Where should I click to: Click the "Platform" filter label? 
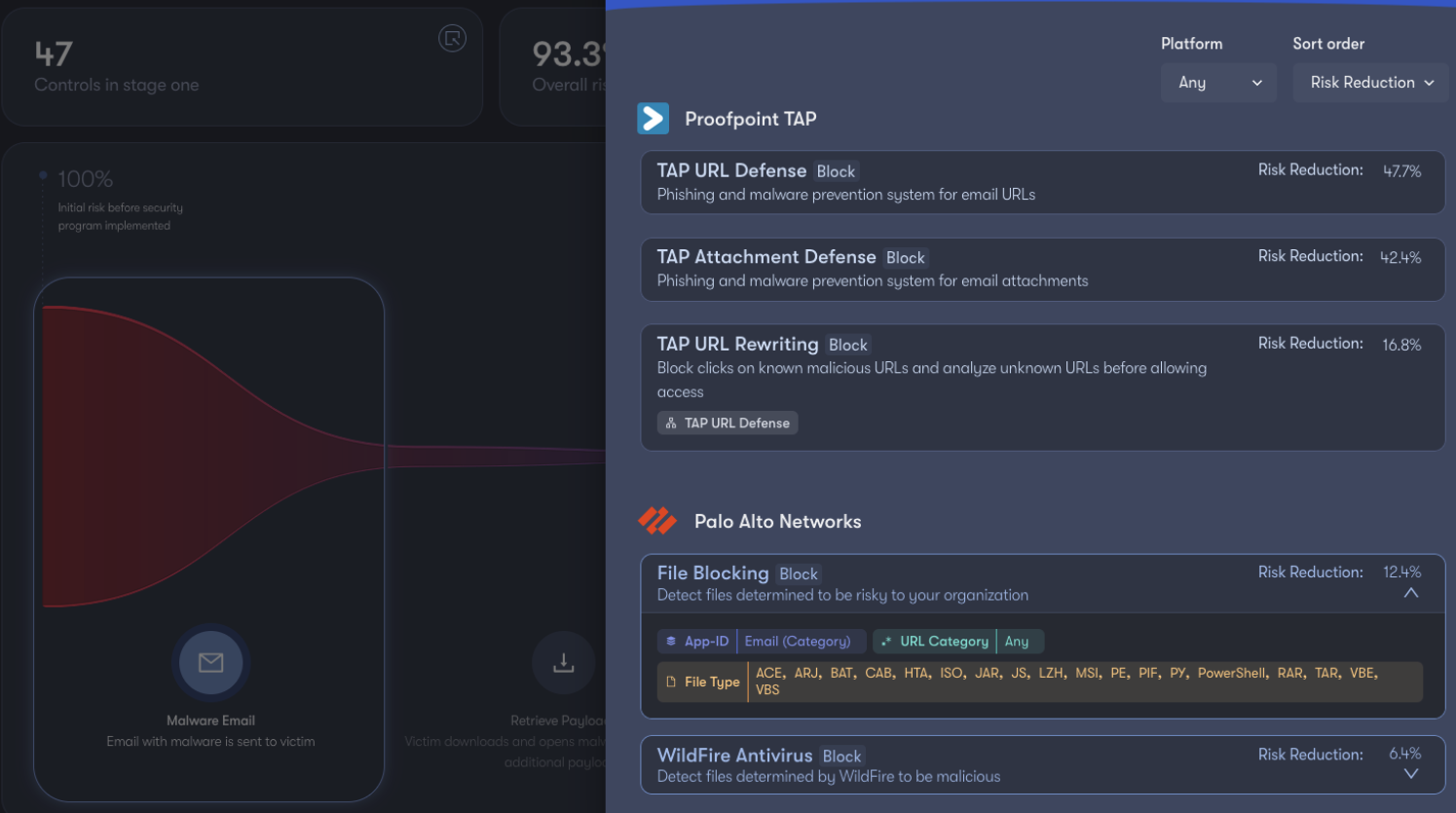click(1191, 44)
